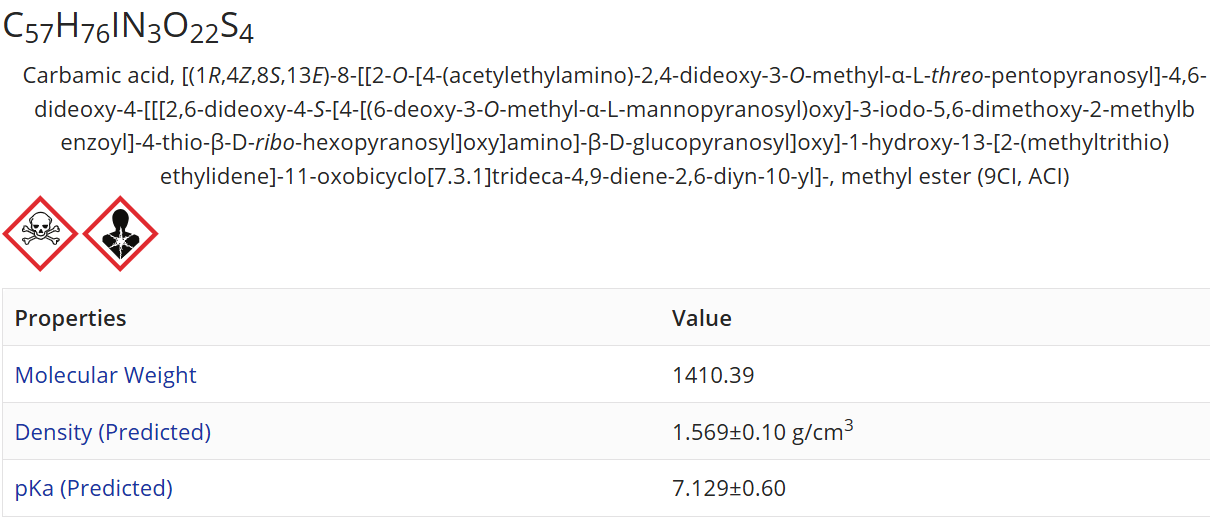Click the molecular formula C57H76IN3O22S4
This screenshot has height=526, width=1210.
coord(128,28)
